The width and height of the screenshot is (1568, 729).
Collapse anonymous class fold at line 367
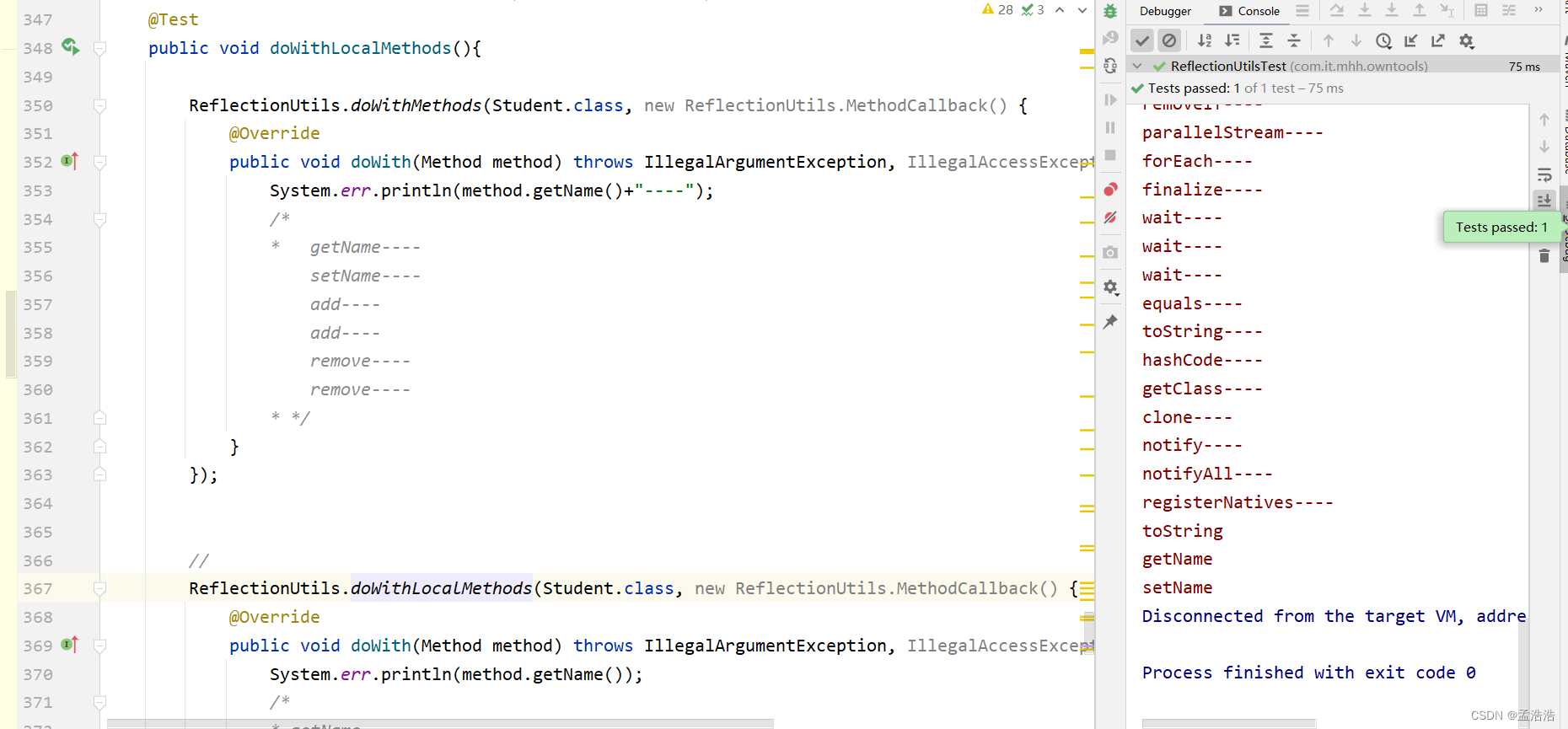[99, 589]
